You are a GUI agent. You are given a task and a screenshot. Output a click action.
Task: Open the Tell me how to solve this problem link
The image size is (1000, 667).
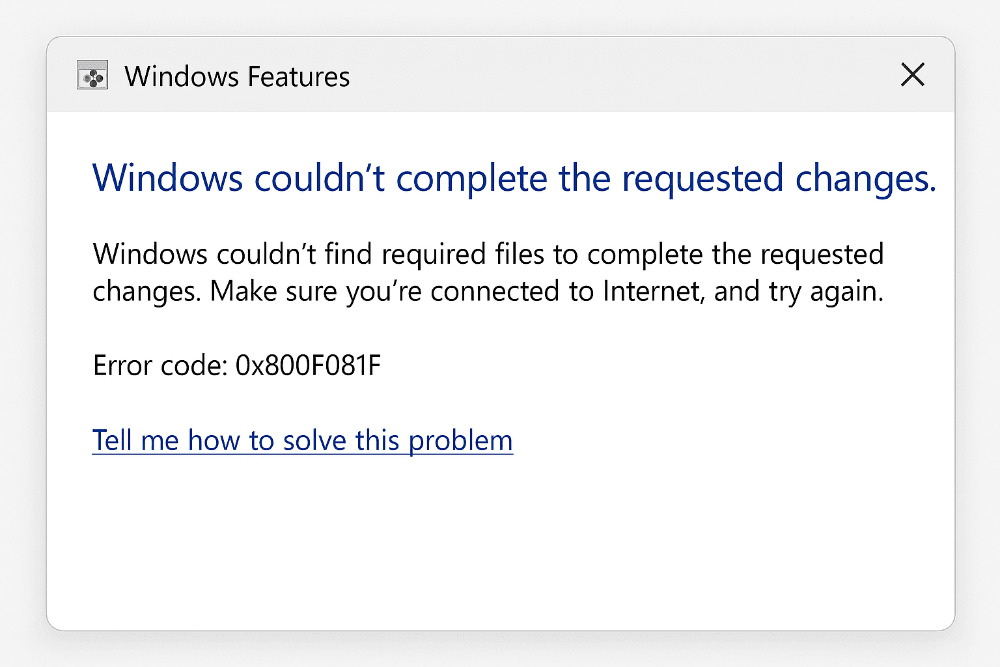pos(301,440)
